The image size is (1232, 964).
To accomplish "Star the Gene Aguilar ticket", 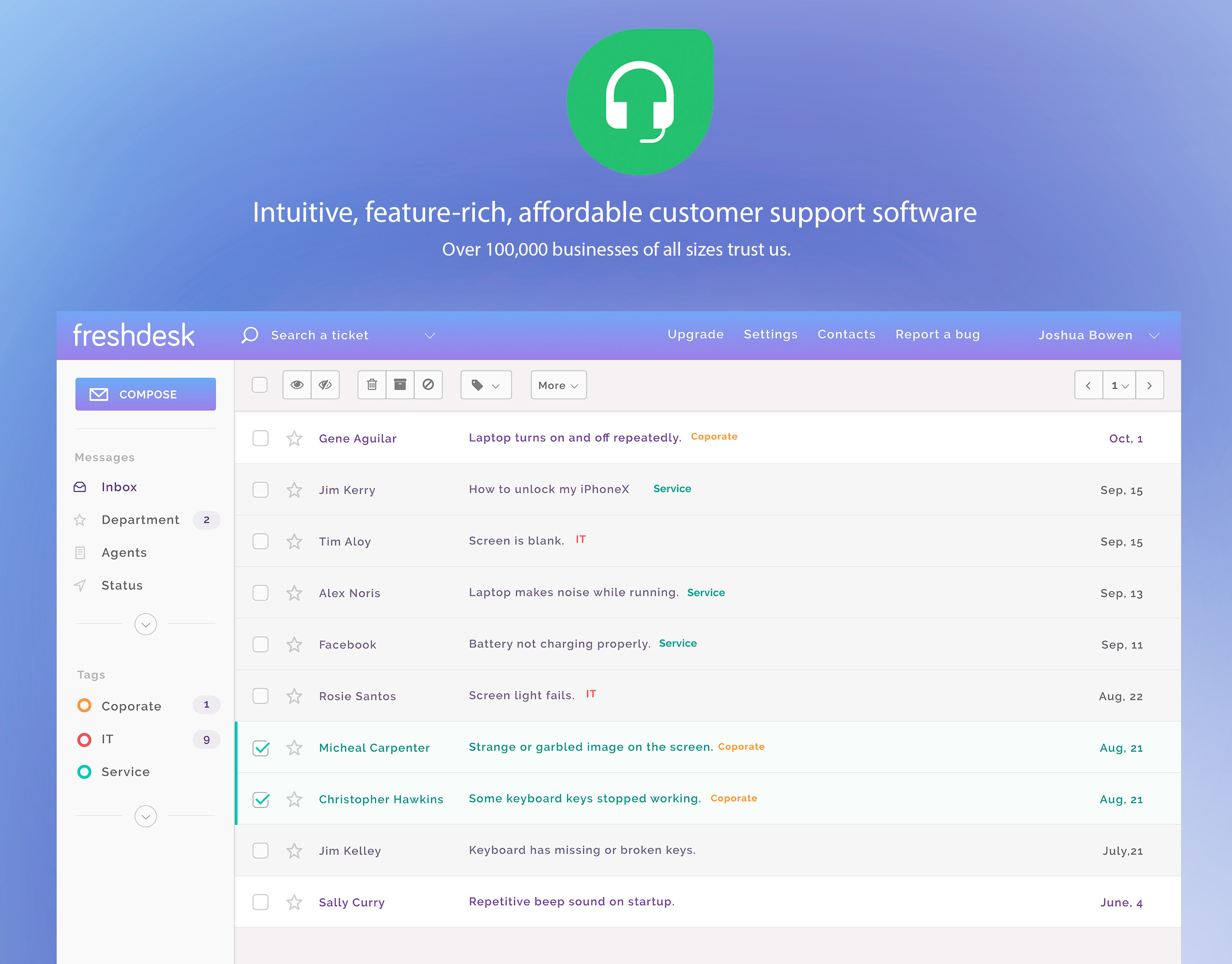I will (x=294, y=438).
